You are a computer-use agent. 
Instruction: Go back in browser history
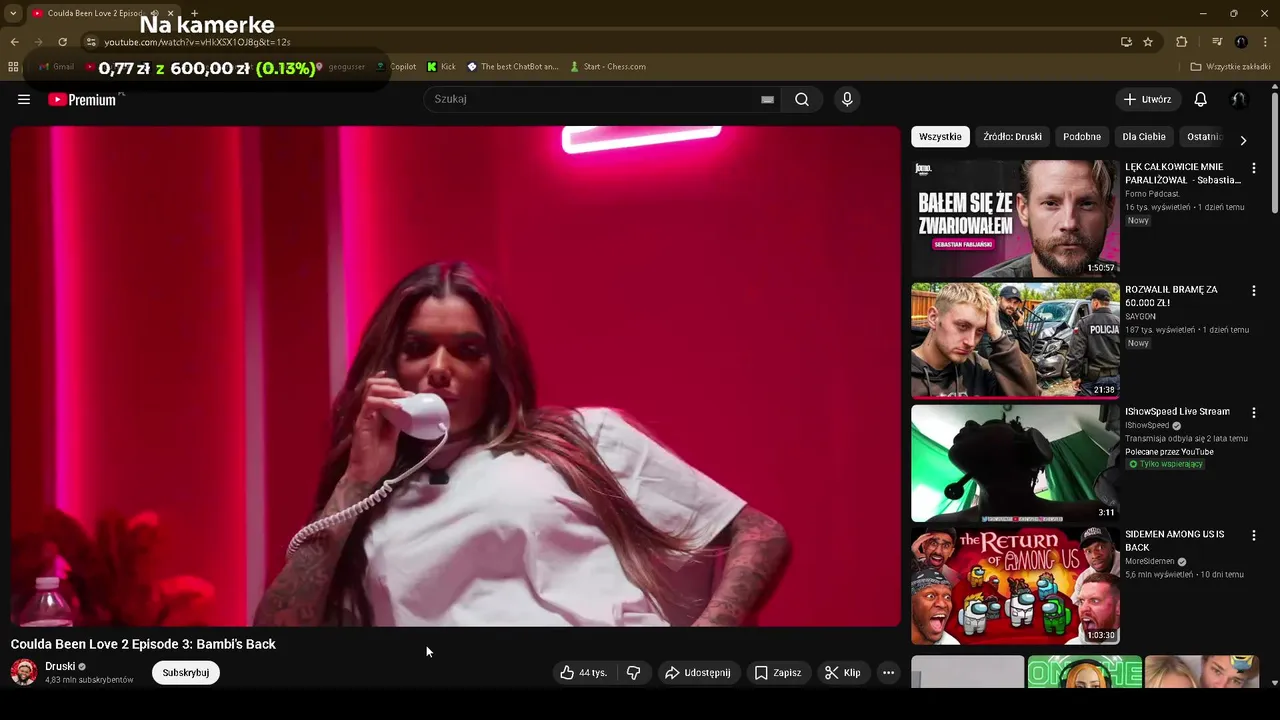point(14,42)
